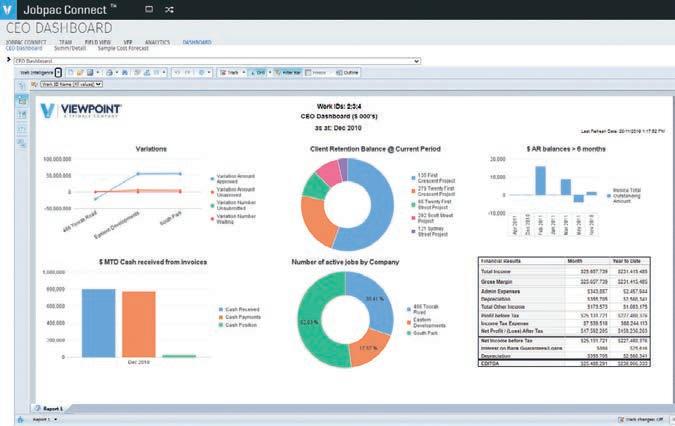Open the second side-panel icon with chart symbol
This screenshot has width=675, height=426.
tap(22, 115)
